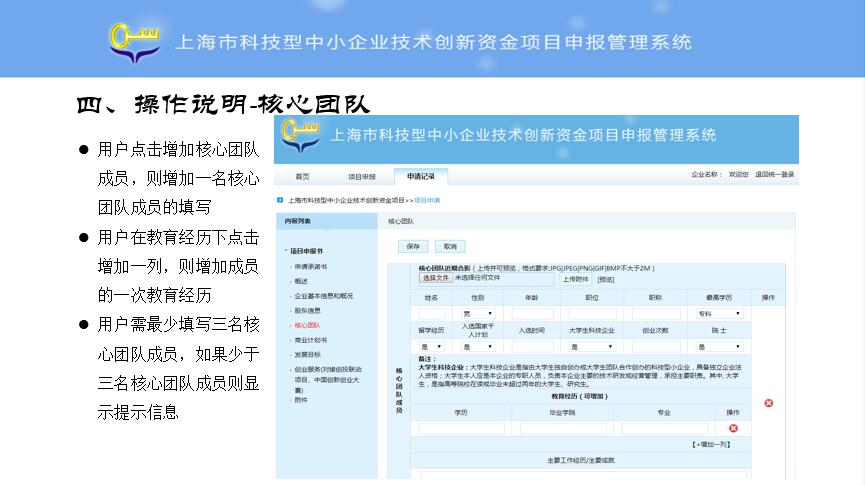865x486 pixels.
Task: Click the 学历 (degree) input under education history
Action: pyautogui.click(x=462, y=428)
